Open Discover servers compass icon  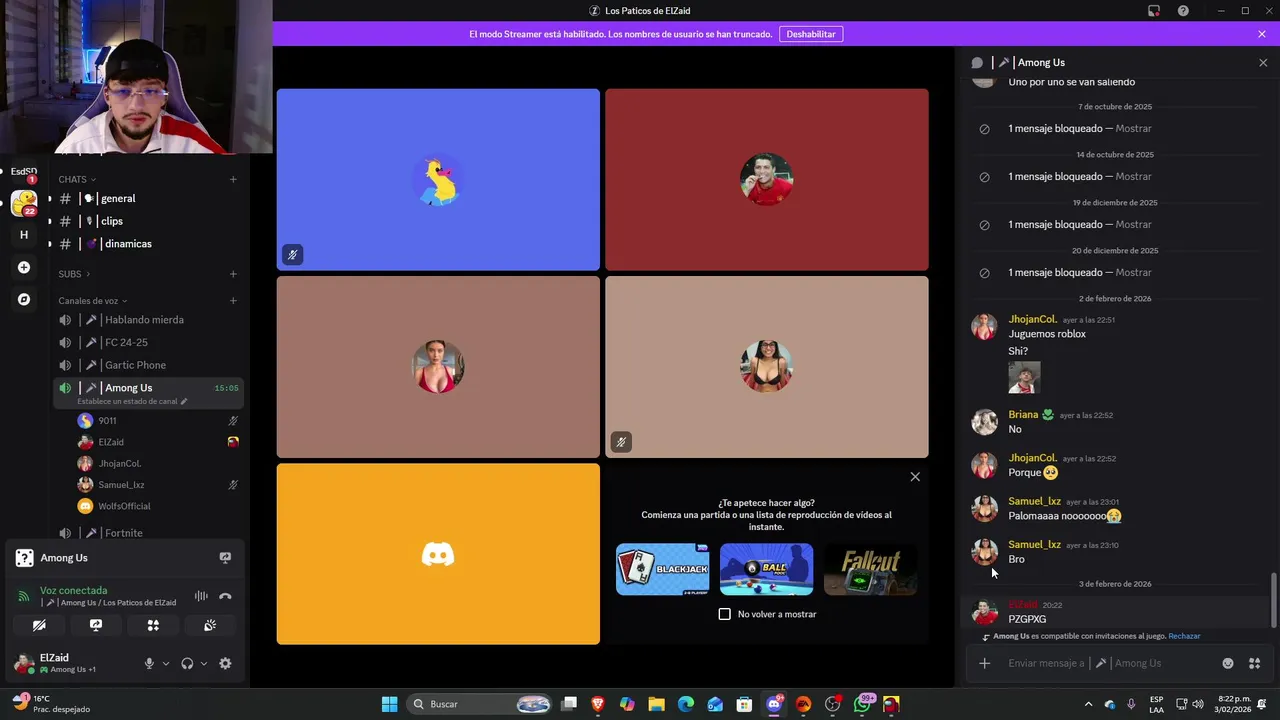(x=24, y=299)
